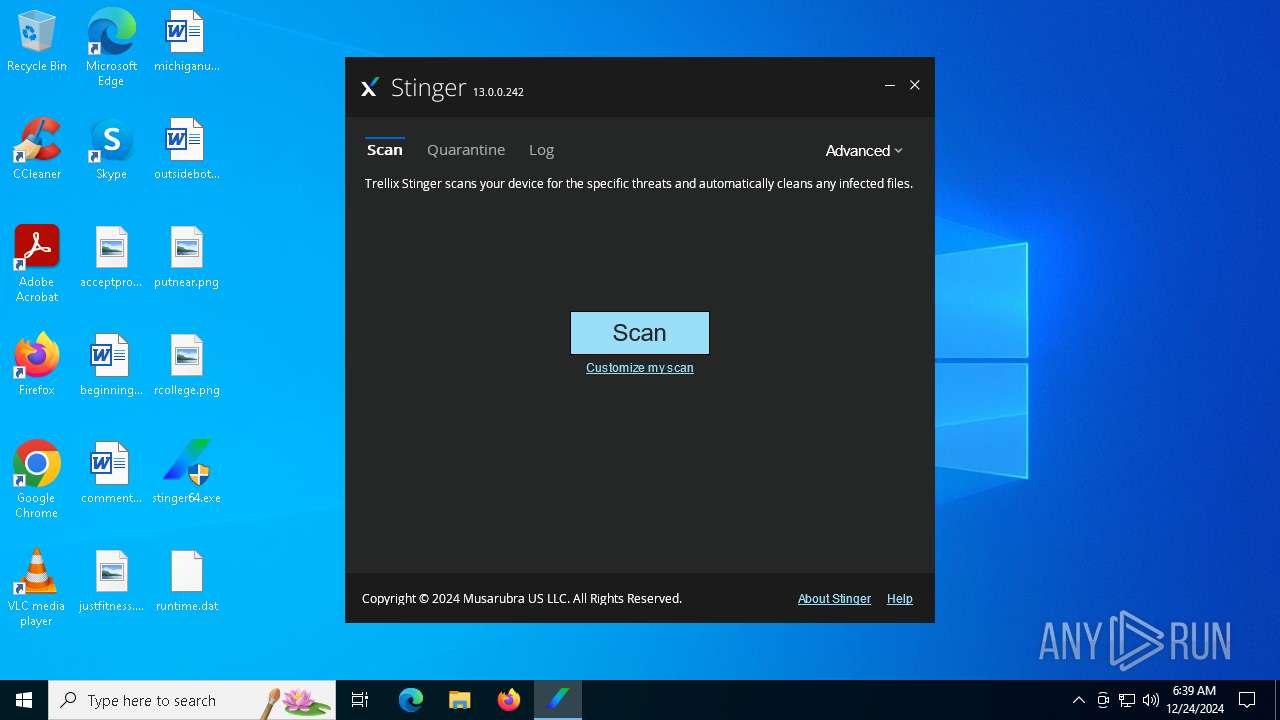The width and height of the screenshot is (1280, 720).
Task: Select the comment Word document icon
Action: (111, 474)
